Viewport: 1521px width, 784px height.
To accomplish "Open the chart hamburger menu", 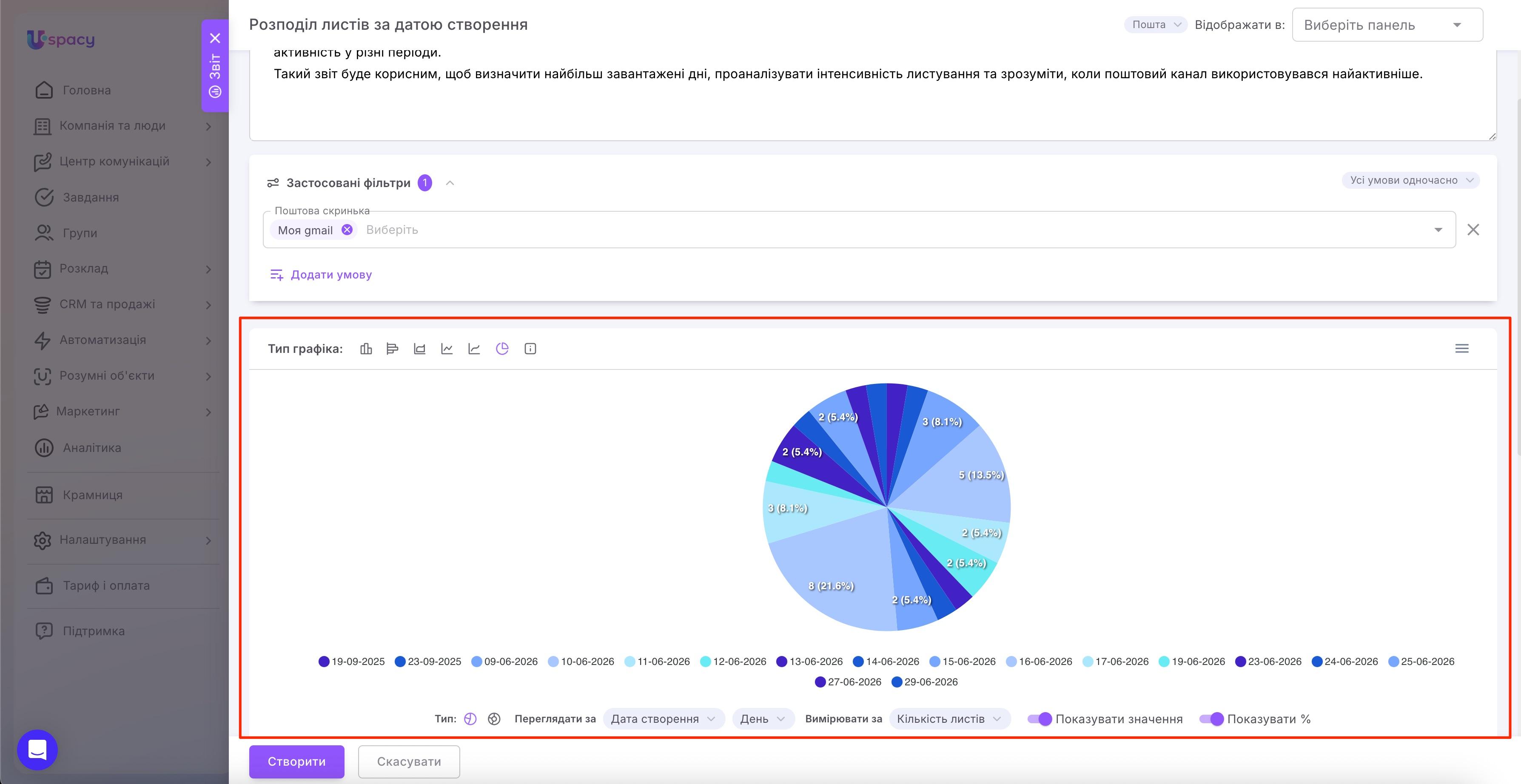I will pyautogui.click(x=1462, y=348).
